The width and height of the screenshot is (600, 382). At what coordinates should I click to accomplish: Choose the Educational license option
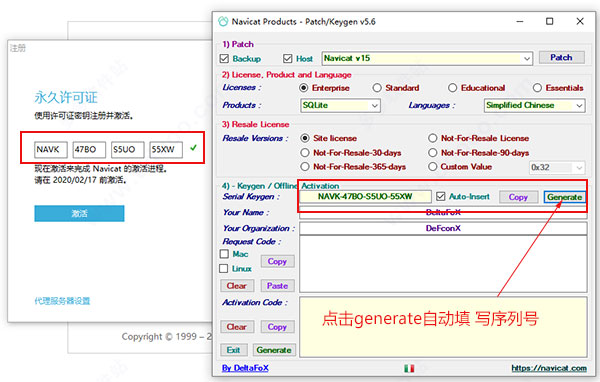tap(452, 88)
